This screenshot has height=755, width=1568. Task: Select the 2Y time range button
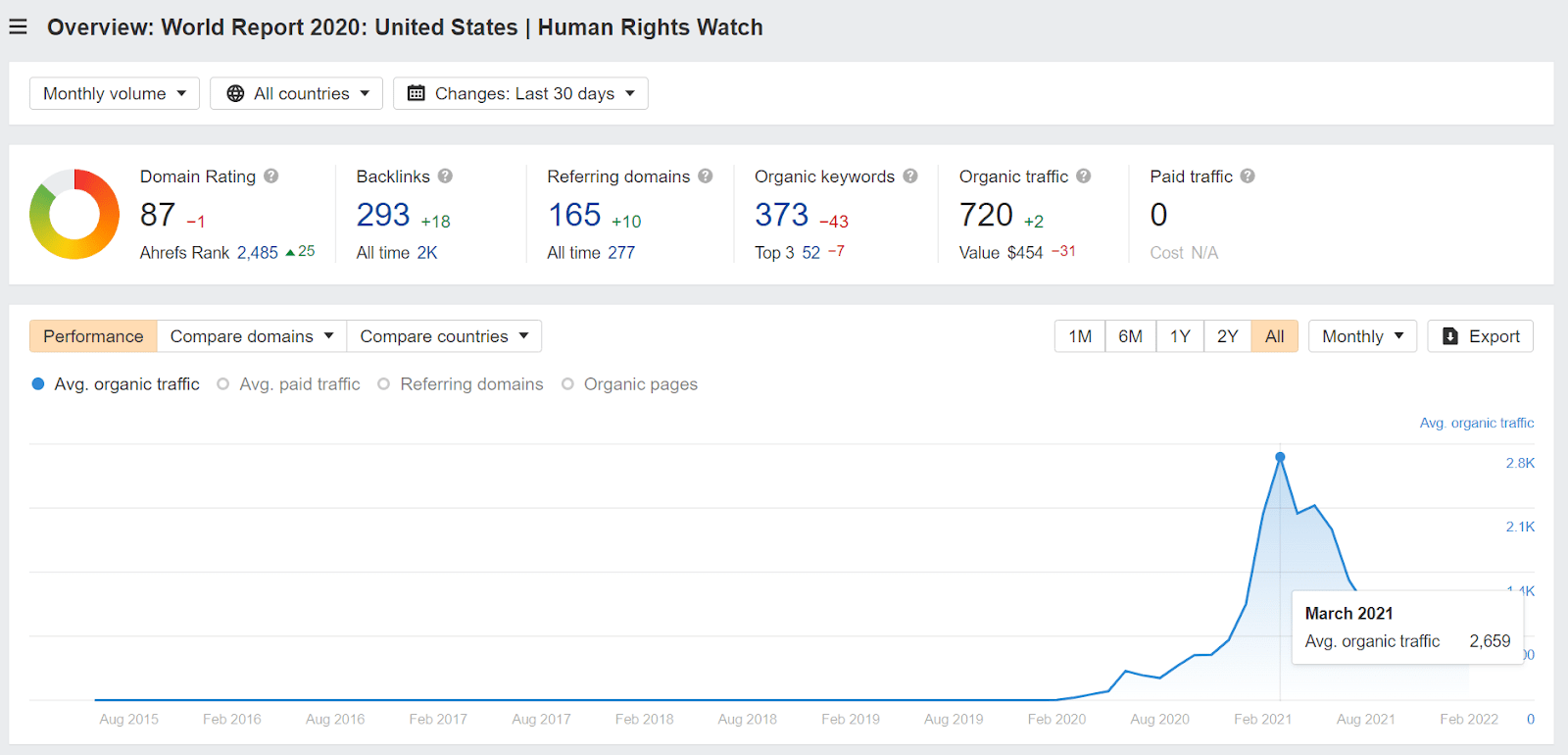pos(1227,336)
